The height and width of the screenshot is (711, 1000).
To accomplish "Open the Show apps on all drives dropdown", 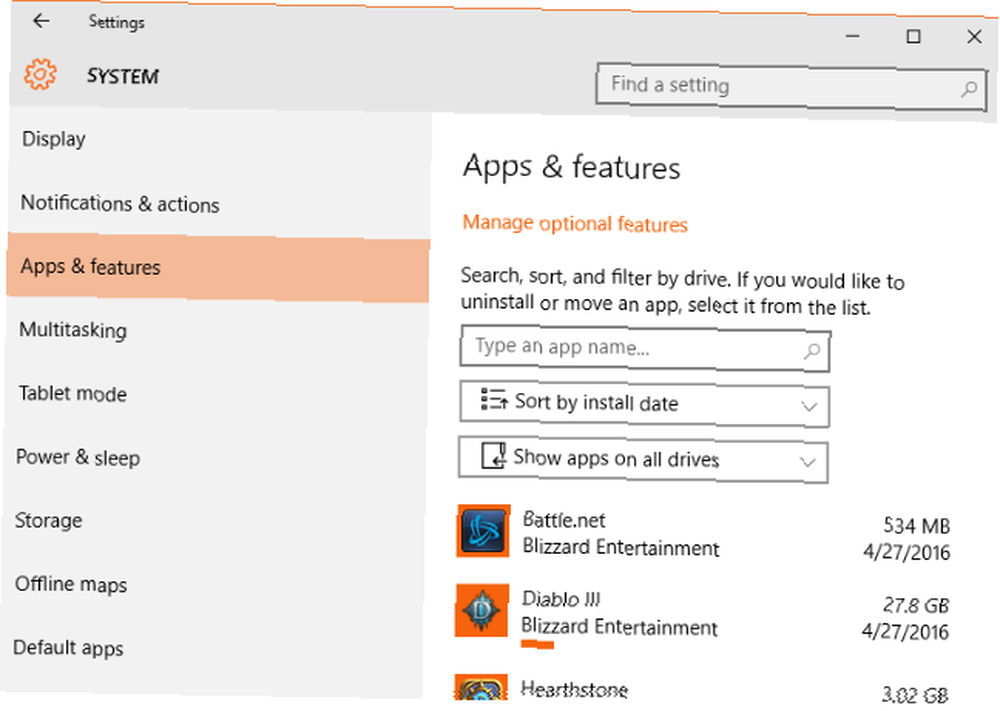I will pyautogui.click(x=643, y=460).
